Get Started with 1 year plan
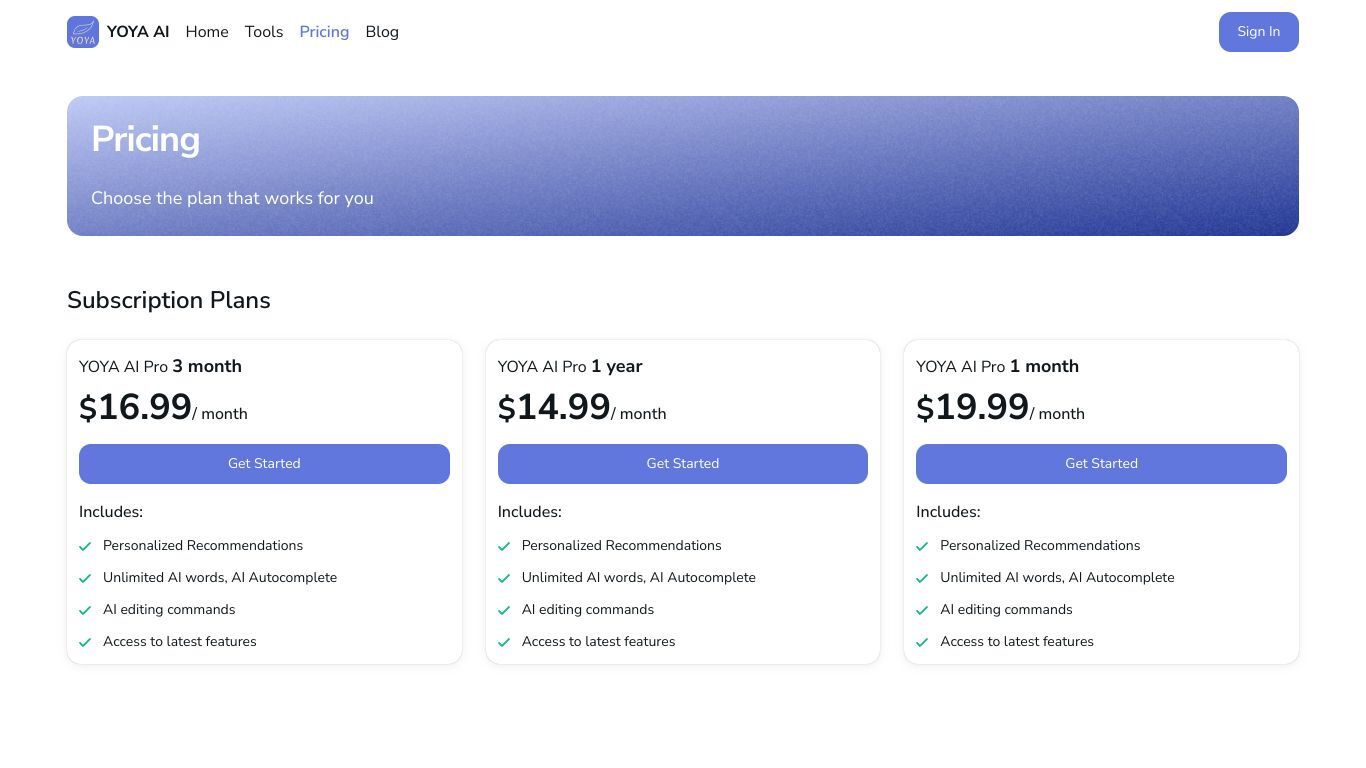Screen dimensions: 1366x768 683,464
